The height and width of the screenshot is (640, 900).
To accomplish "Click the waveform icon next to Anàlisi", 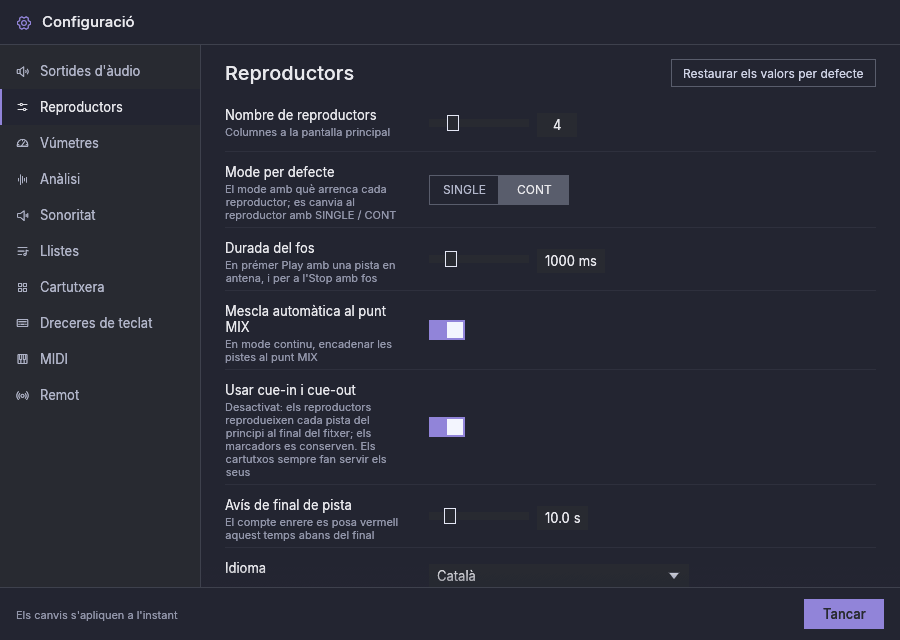I will 22,179.
